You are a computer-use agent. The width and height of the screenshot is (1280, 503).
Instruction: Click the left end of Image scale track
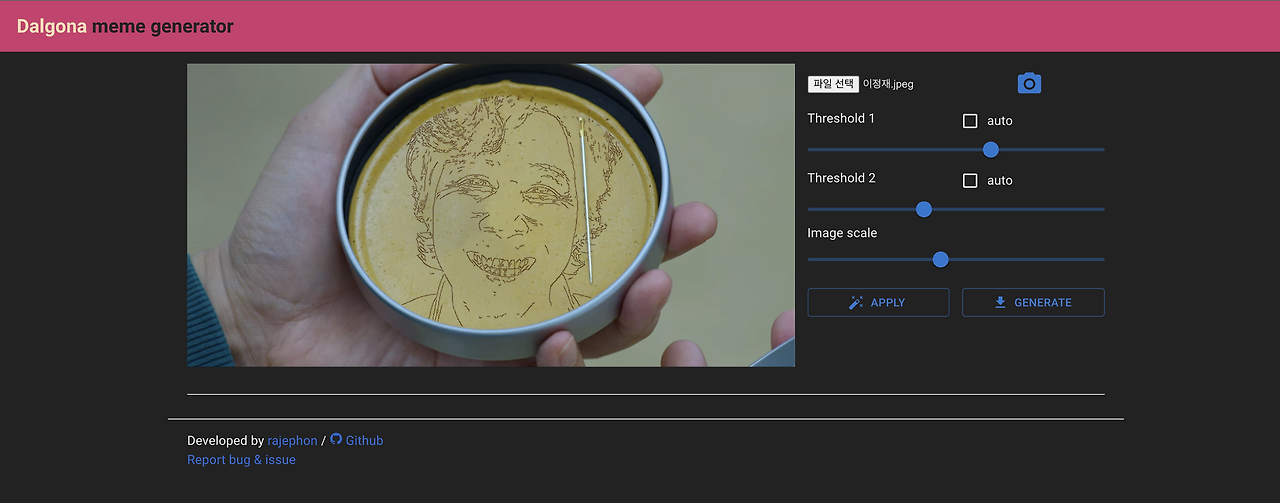[810, 259]
